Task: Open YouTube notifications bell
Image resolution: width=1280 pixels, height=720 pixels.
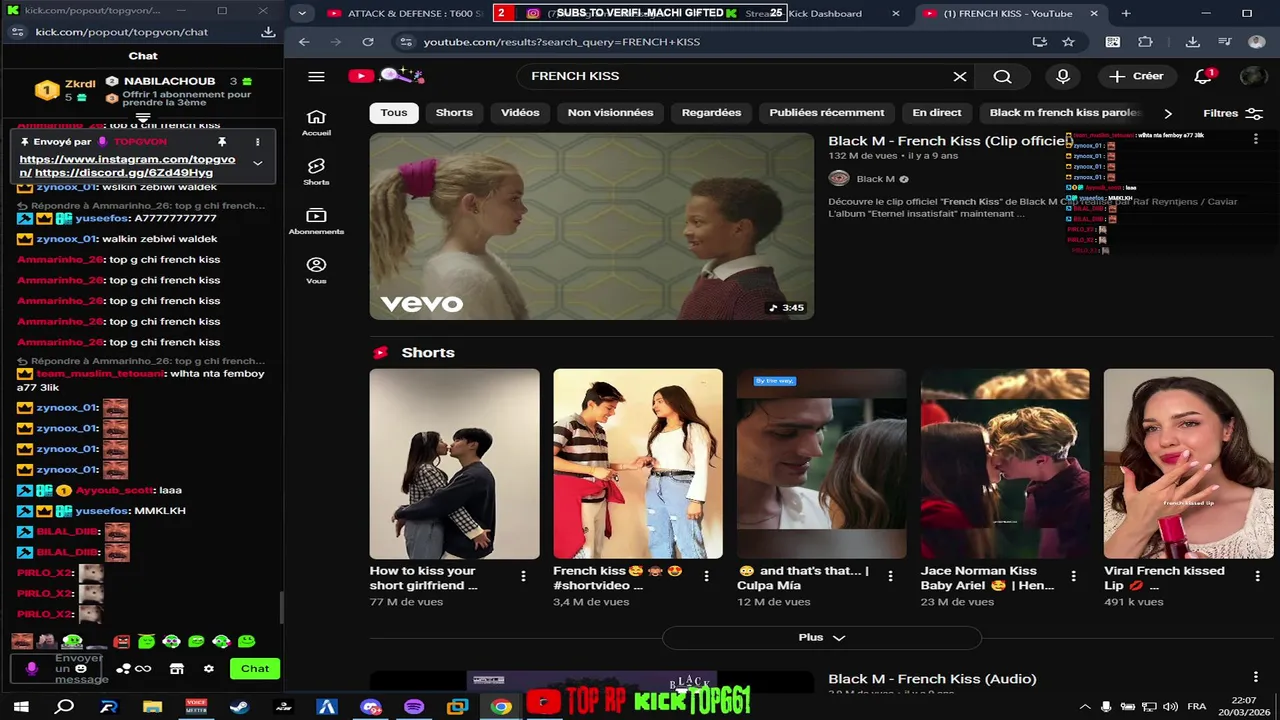Action: tap(1204, 77)
